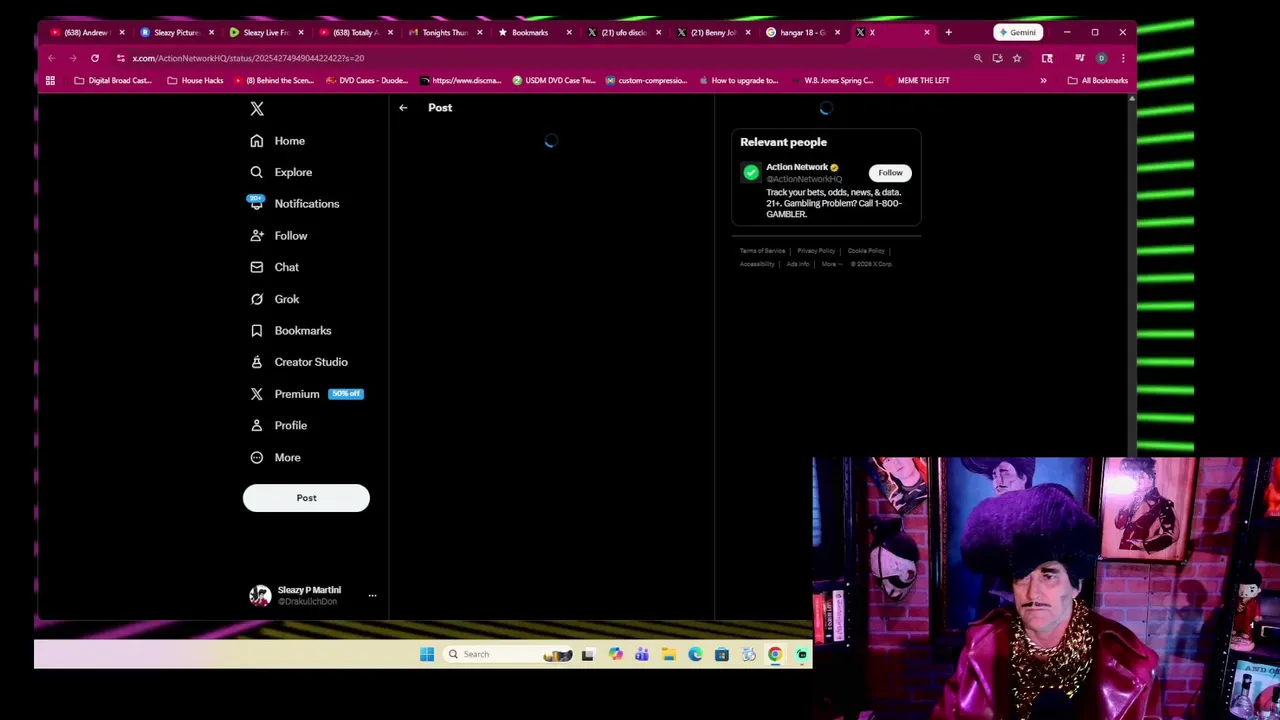Open Chrome profile D avatar
This screenshot has width=1280, height=720.
[1101, 58]
